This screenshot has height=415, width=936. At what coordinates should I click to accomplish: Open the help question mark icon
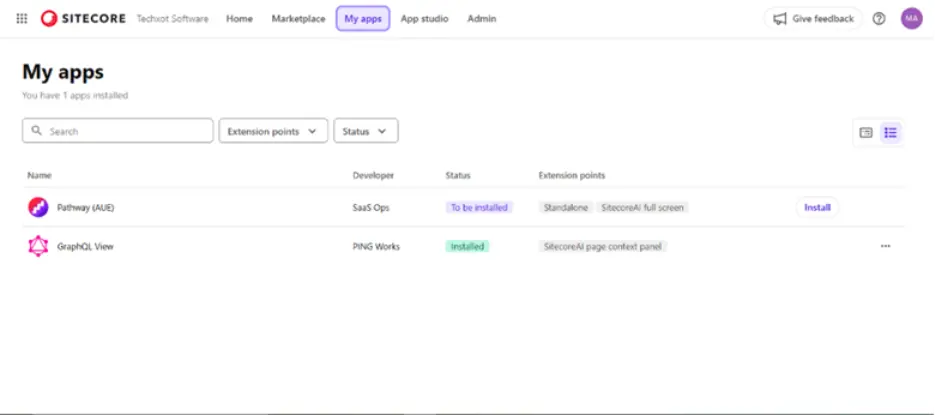click(x=879, y=19)
